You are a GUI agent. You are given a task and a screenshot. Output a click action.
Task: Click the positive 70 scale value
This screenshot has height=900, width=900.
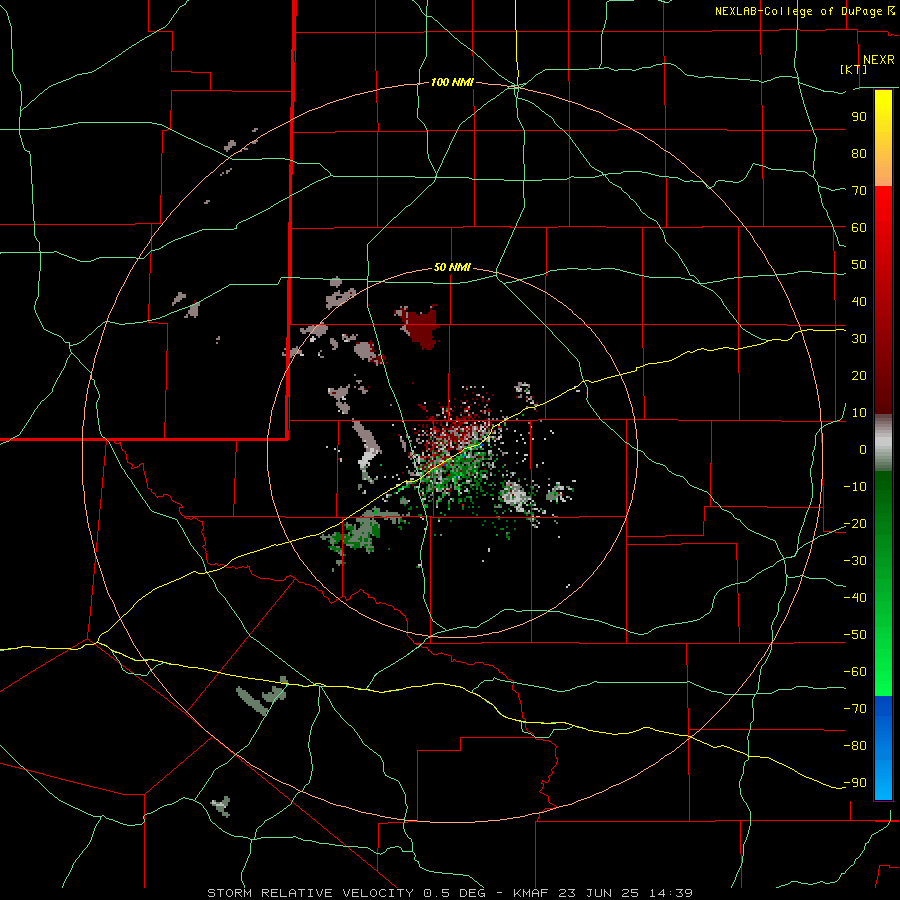[x=859, y=191]
